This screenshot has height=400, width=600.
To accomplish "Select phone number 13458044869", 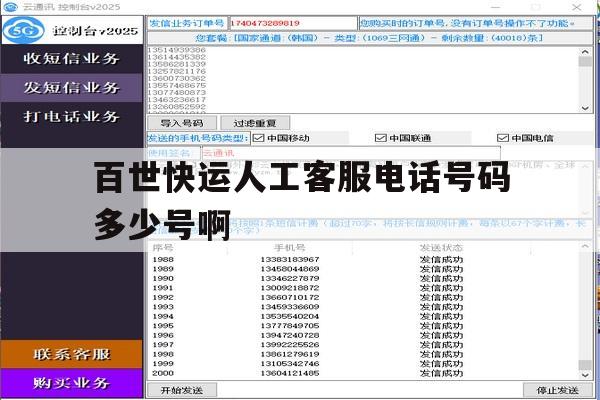I will pos(290,269).
